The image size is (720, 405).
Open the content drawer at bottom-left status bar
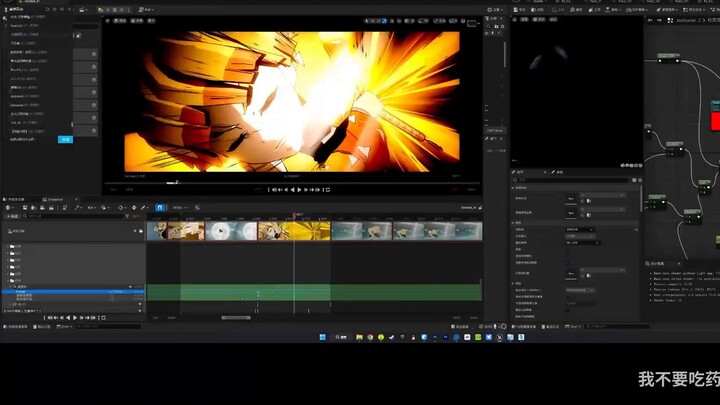[16, 326]
